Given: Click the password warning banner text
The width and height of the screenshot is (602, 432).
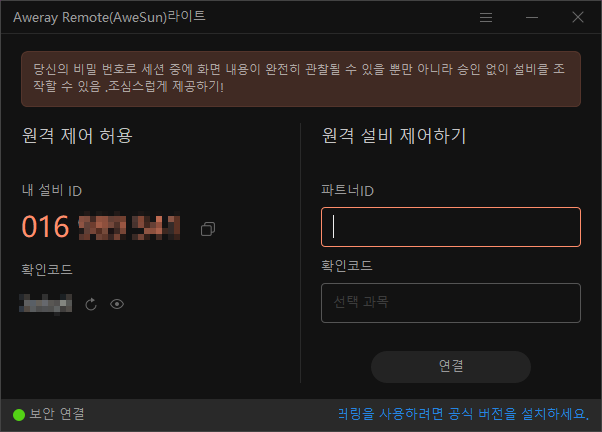Looking at the screenshot, I should click(299, 78).
